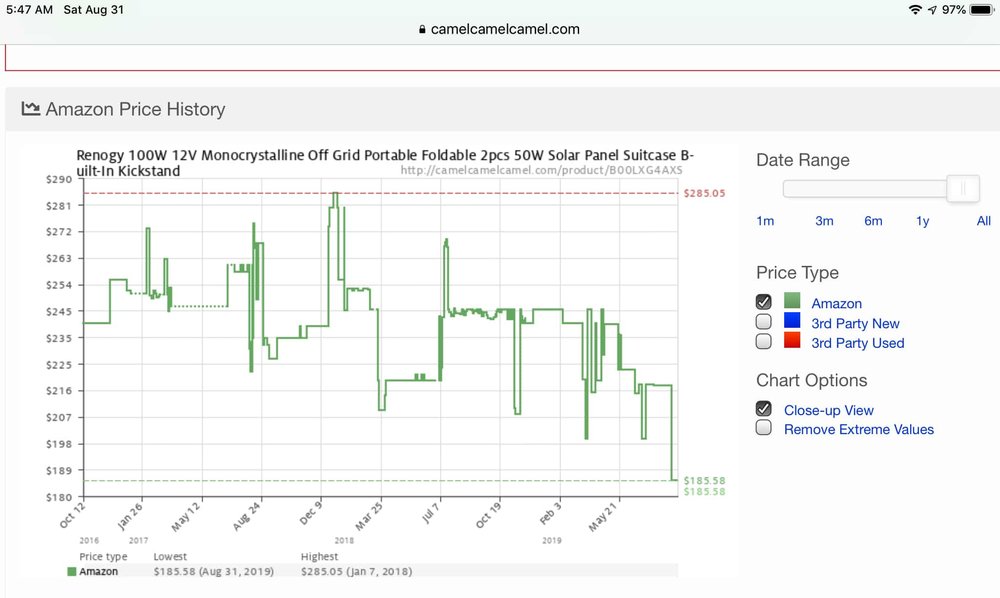Click the green Amazon color swatch
Image resolution: width=1000 pixels, height=598 pixels.
point(792,302)
